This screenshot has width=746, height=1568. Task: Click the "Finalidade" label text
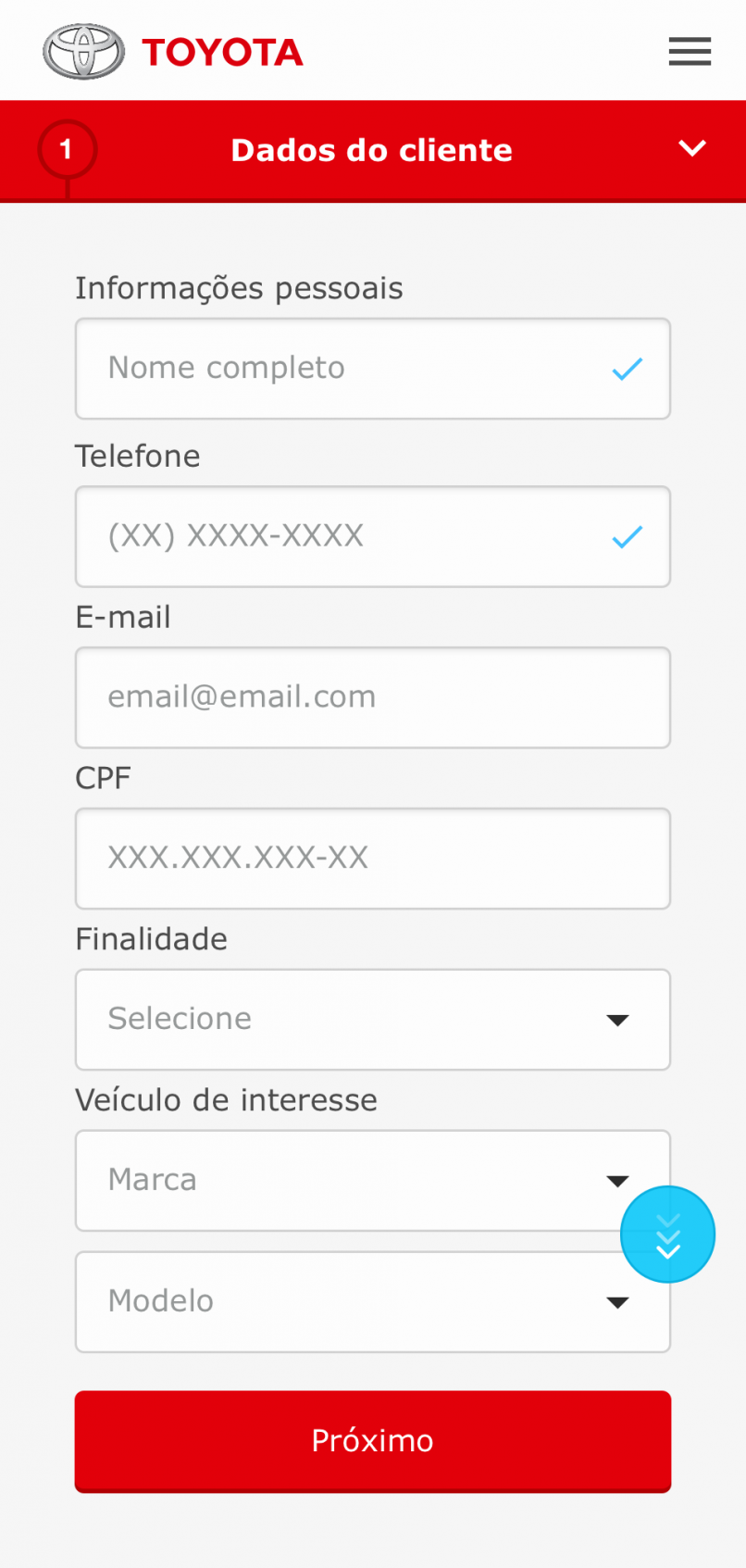point(151,939)
